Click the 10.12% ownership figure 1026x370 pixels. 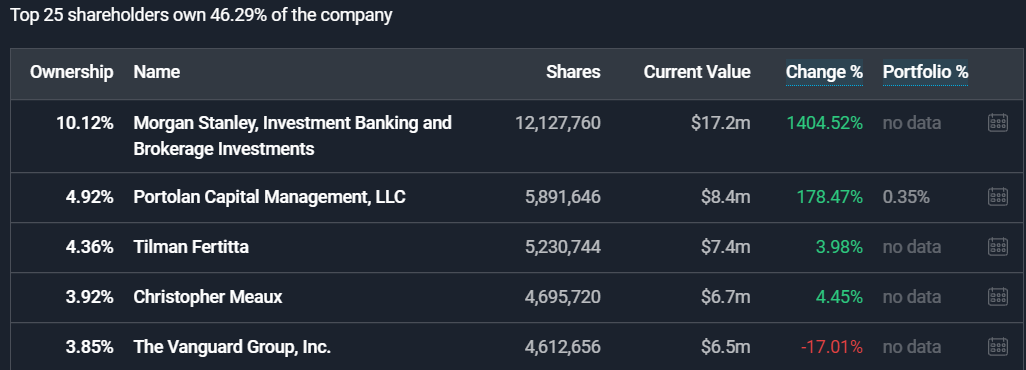click(85, 123)
